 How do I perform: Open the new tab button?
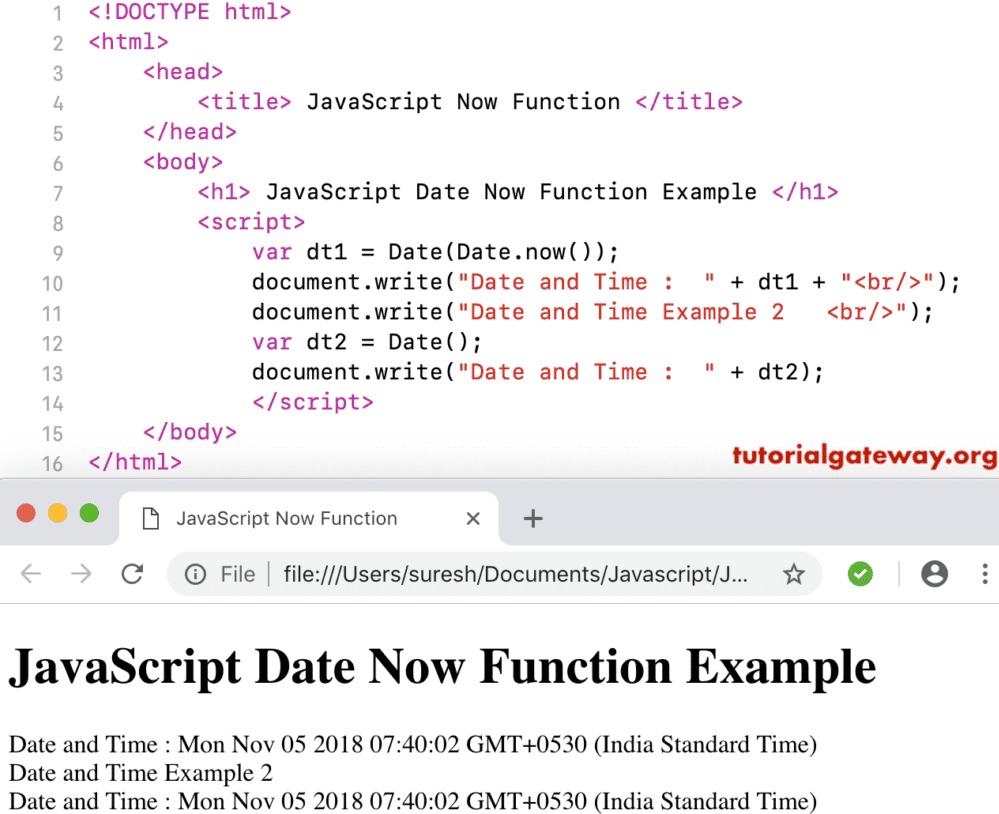tap(533, 518)
